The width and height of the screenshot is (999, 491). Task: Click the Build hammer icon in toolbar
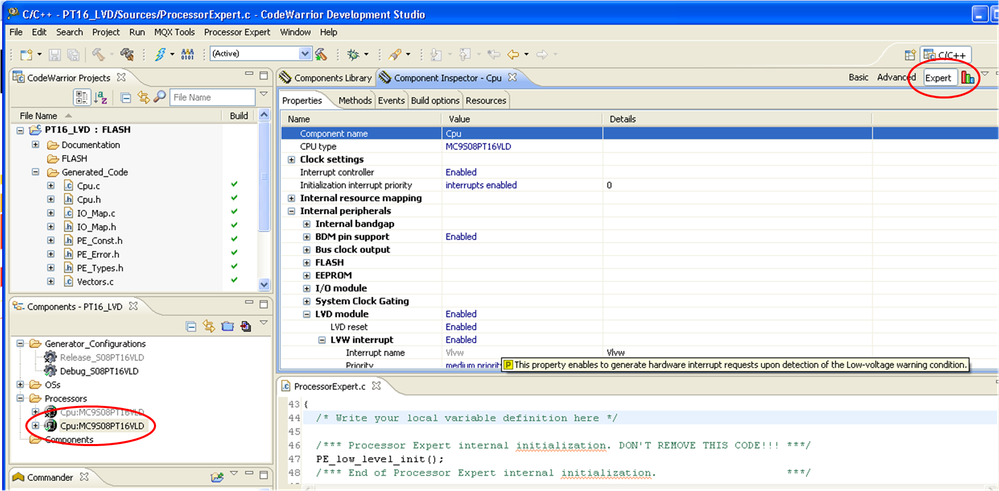click(100, 54)
